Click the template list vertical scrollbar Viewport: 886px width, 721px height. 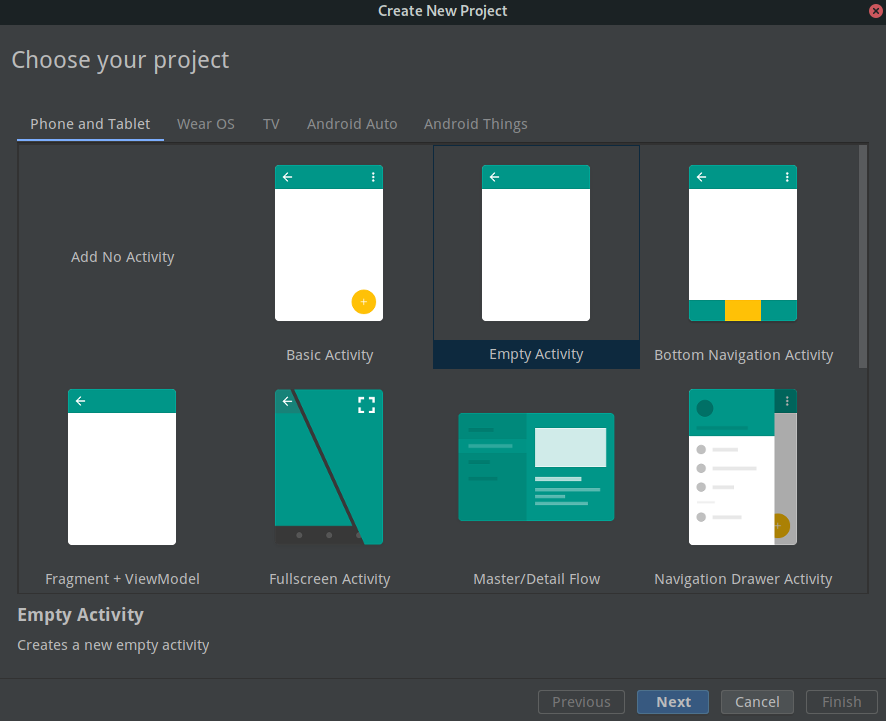click(862, 257)
